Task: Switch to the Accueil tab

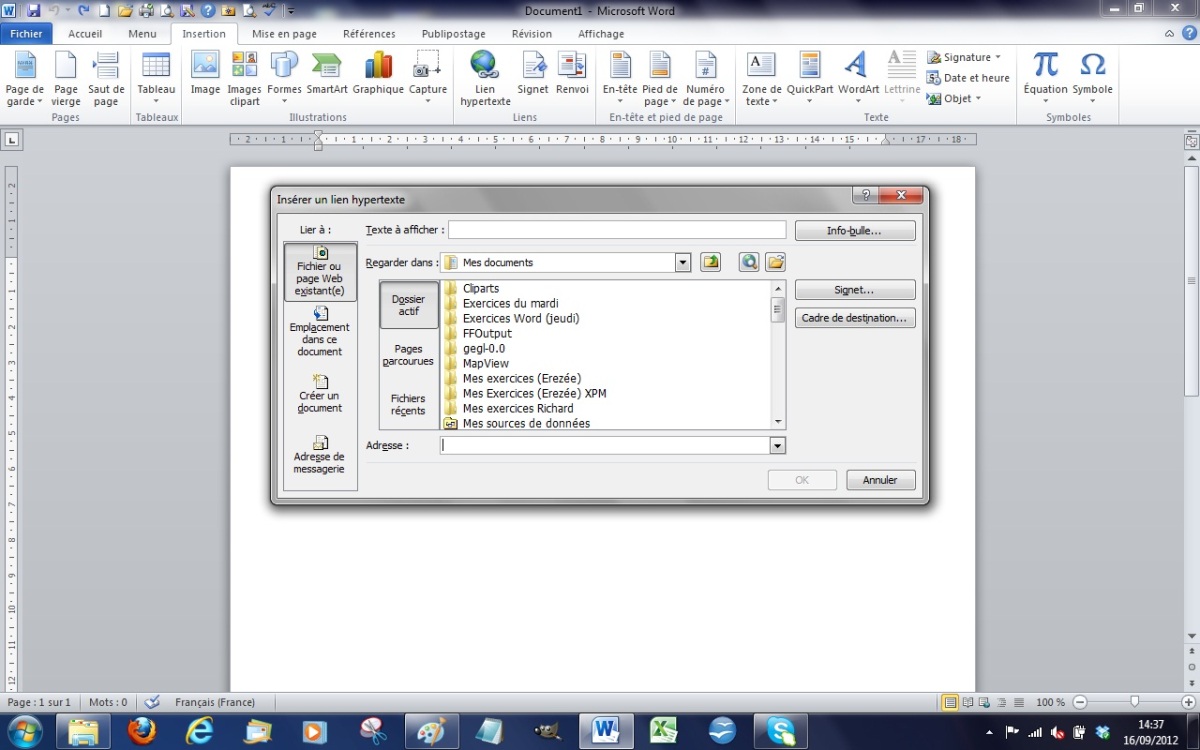Action: [85, 33]
